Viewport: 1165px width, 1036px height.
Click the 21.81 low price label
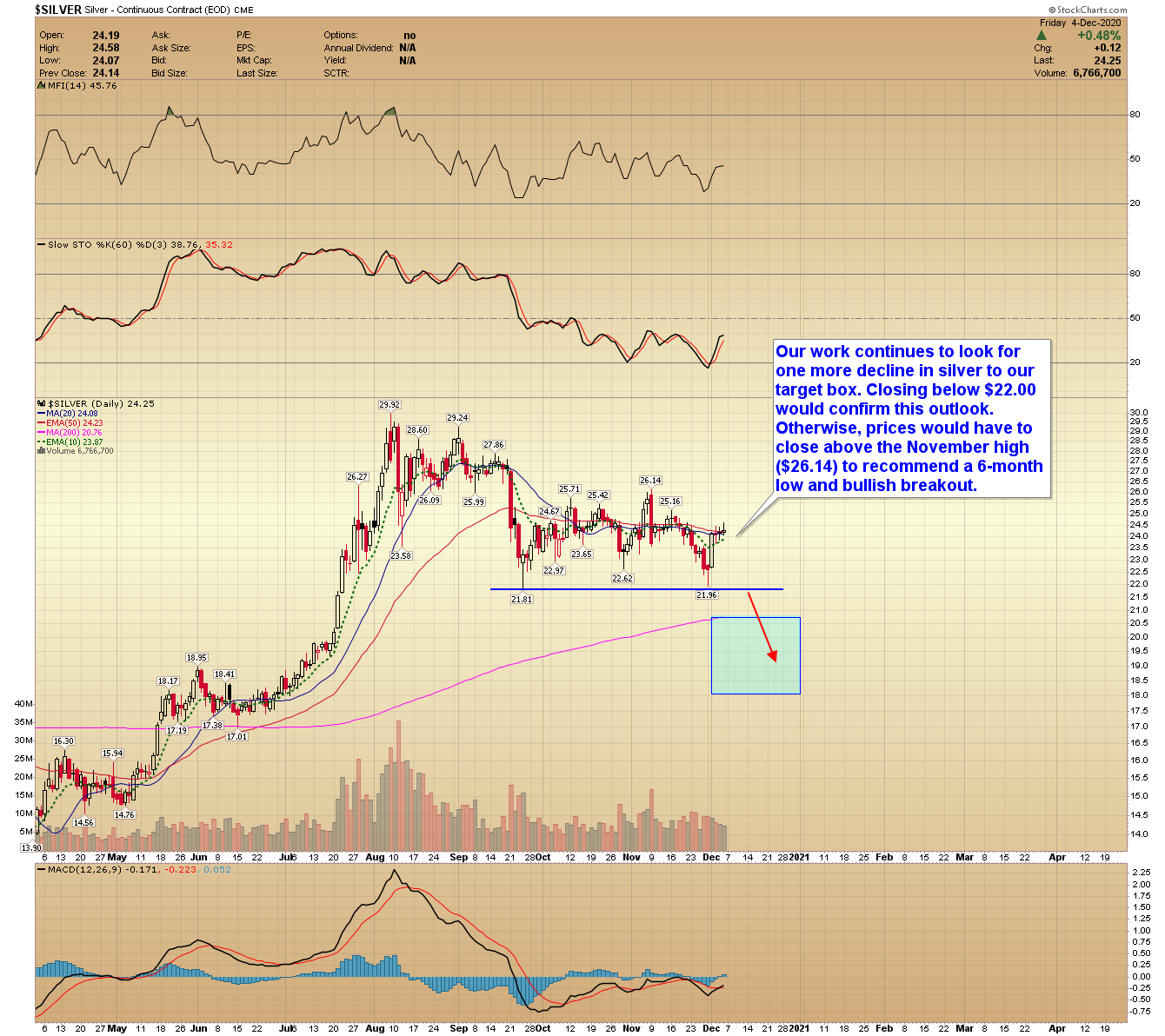(521, 600)
